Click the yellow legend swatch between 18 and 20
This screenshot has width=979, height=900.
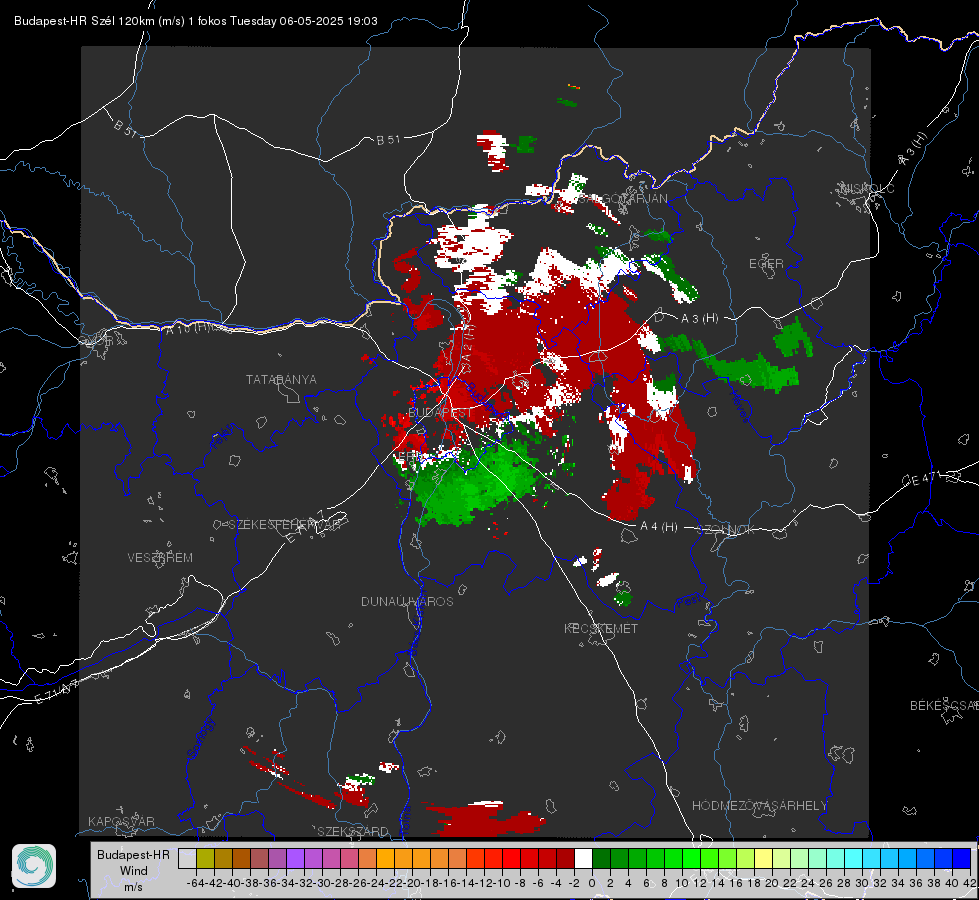click(763, 858)
